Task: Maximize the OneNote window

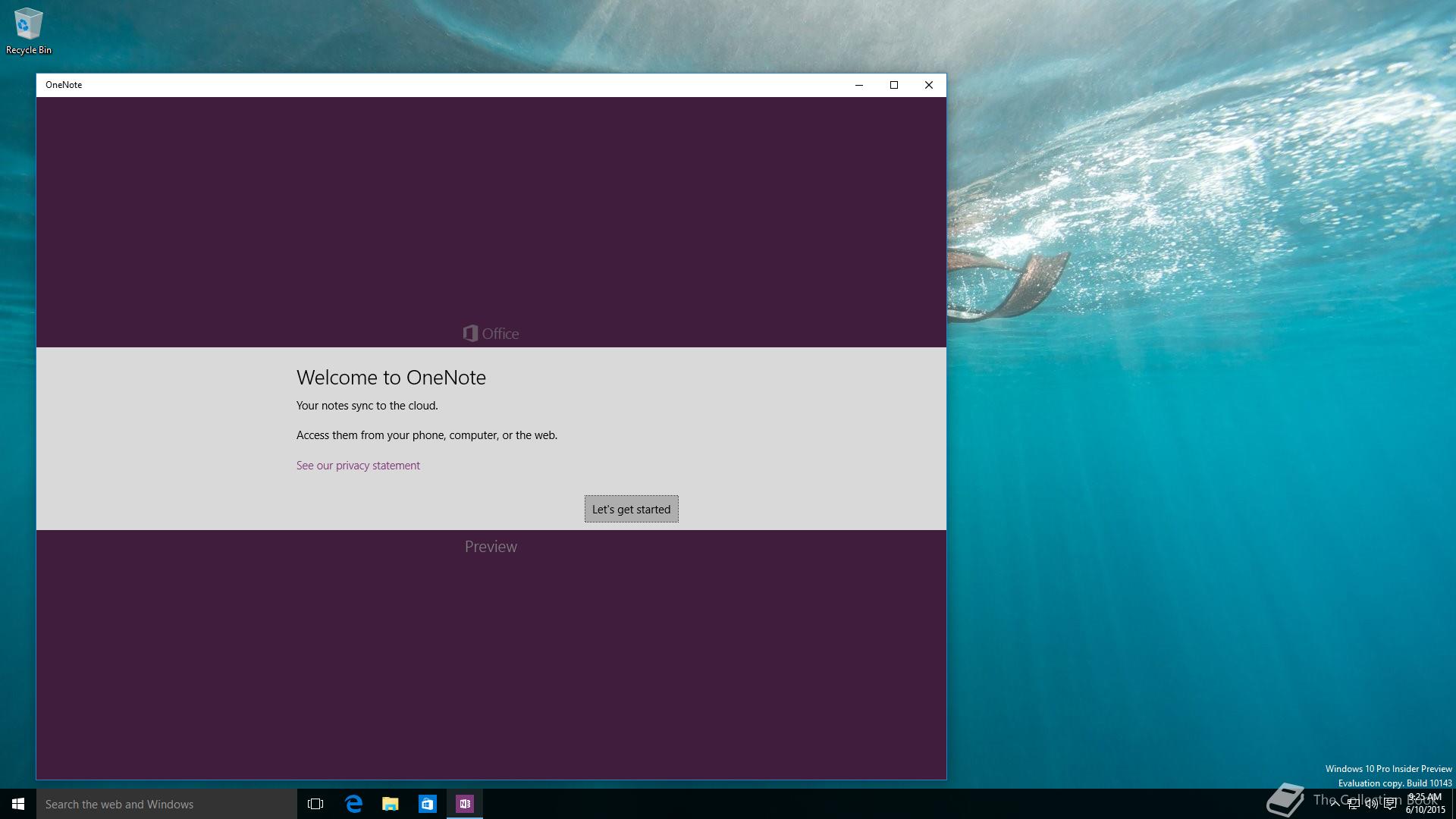Action: coord(894,85)
